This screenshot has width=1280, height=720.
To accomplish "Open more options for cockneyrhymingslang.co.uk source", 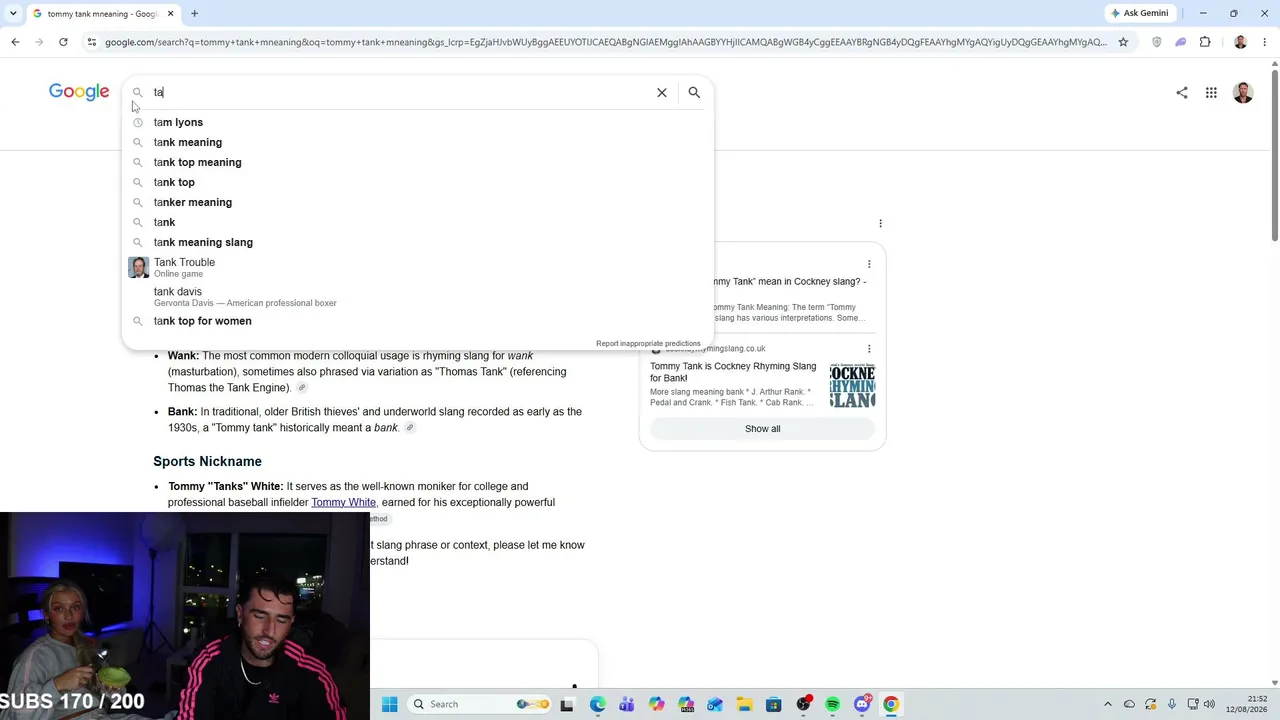I will tap(869, 349).
